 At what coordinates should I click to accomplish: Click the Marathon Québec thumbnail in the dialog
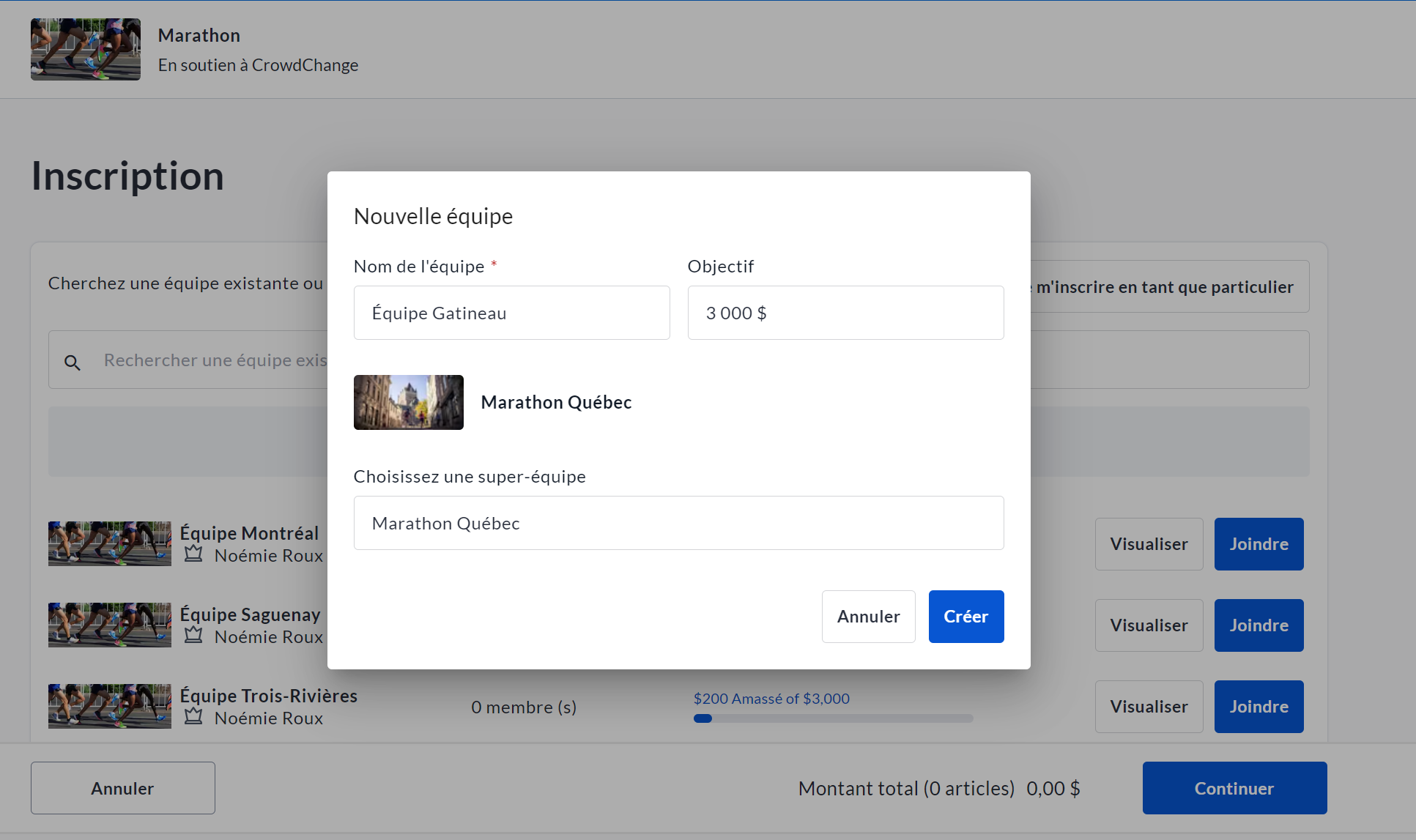pos(408,402)
